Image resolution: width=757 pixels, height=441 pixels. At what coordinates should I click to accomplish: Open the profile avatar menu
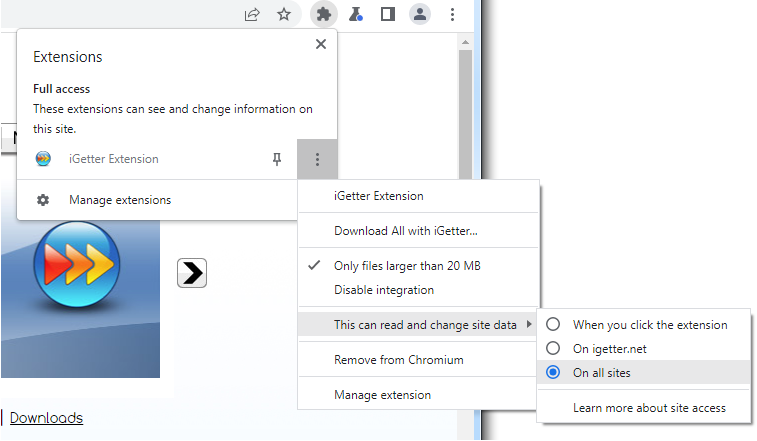tap(421, 14)
